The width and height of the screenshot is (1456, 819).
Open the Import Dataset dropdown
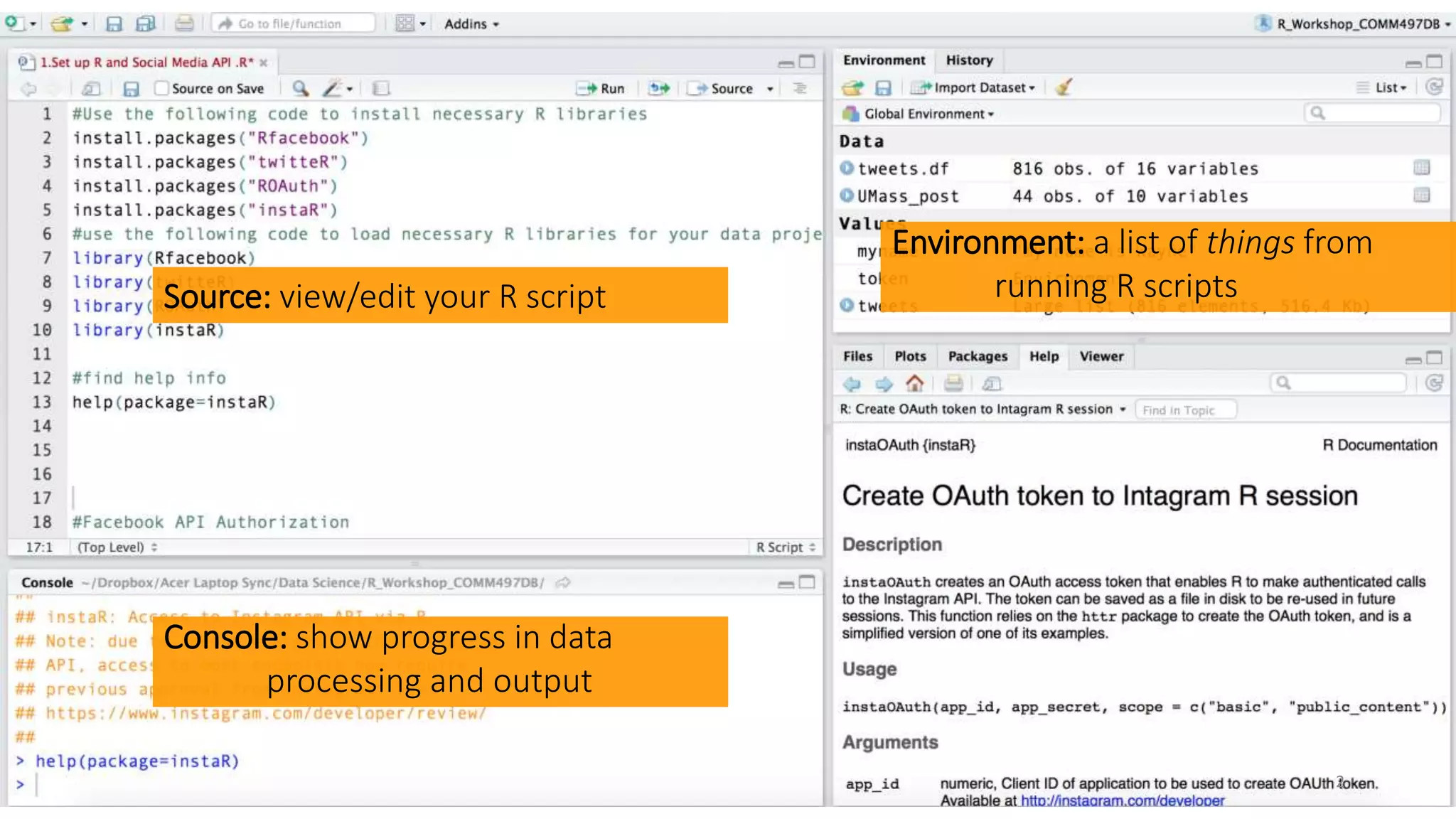click(974, 87)
